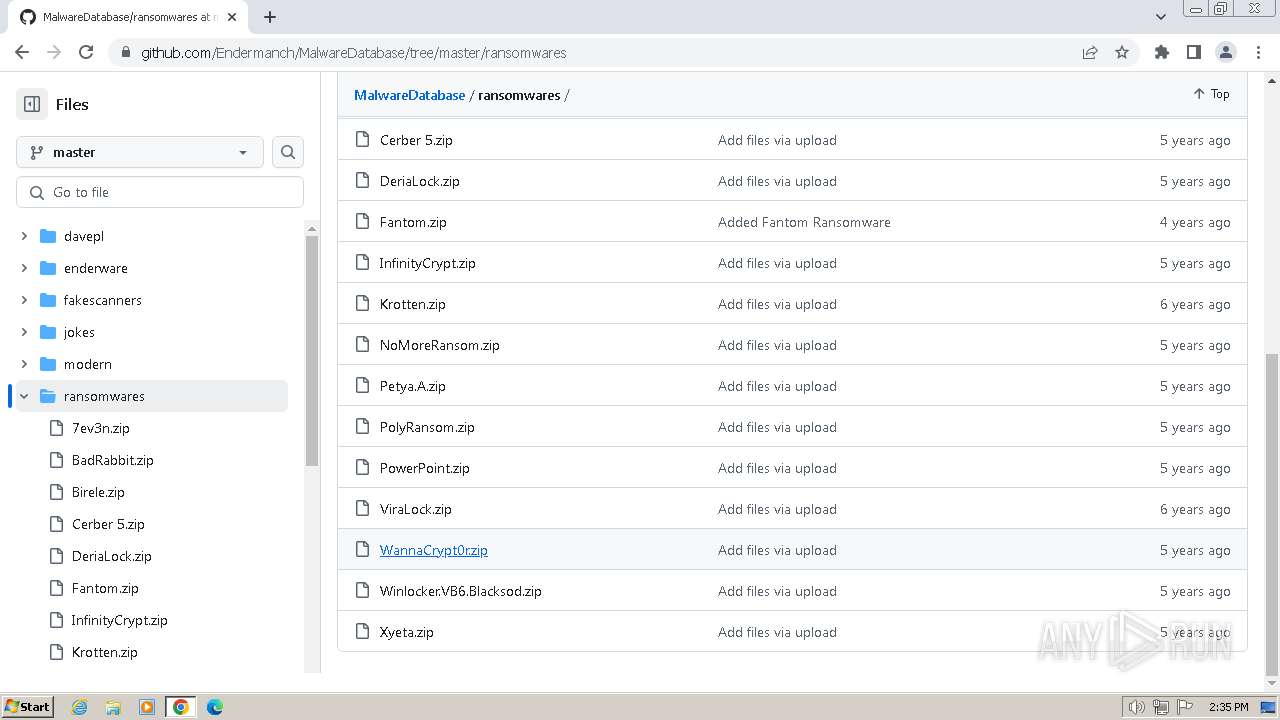Viewport: 1280px width, 720px height.
Task: Open Microsoft Edge taskbar icon
Action: coord(215,707)
